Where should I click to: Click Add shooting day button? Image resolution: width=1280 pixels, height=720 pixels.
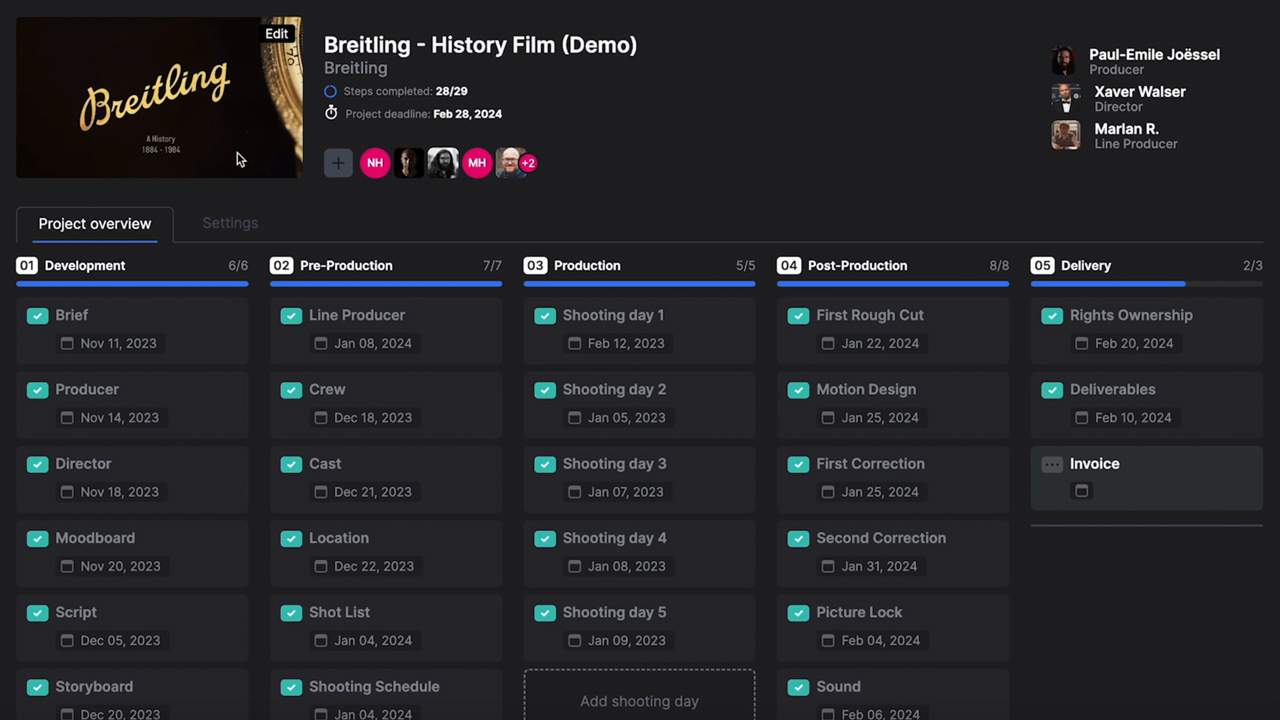639,700
